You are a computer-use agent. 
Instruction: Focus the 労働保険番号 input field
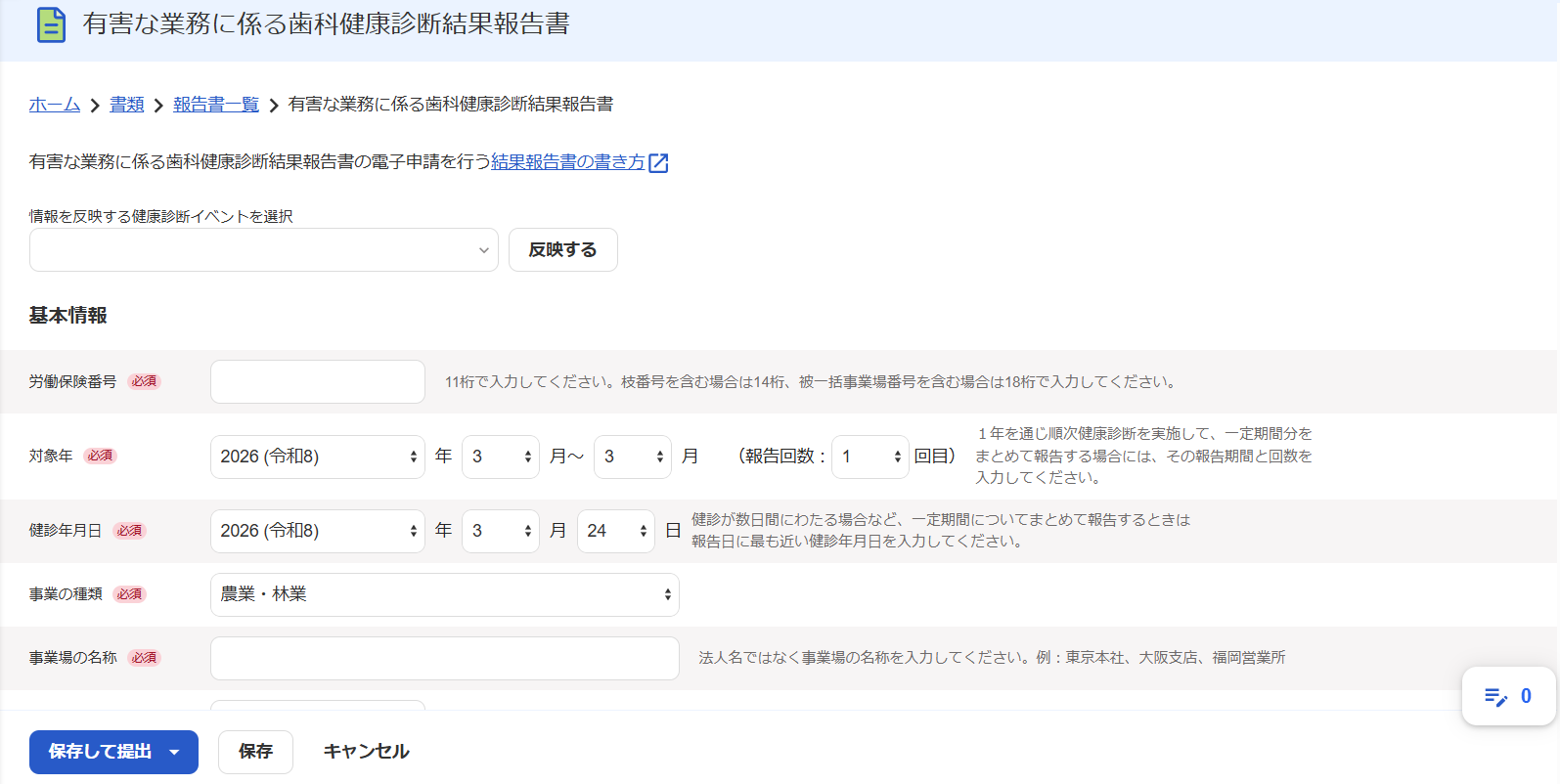pos(318,382)
